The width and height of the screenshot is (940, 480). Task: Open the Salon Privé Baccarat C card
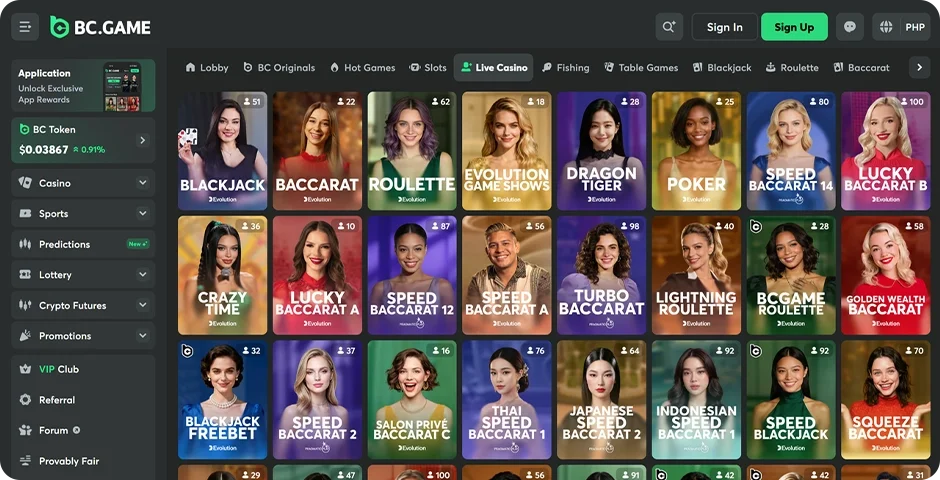(412, 400)
